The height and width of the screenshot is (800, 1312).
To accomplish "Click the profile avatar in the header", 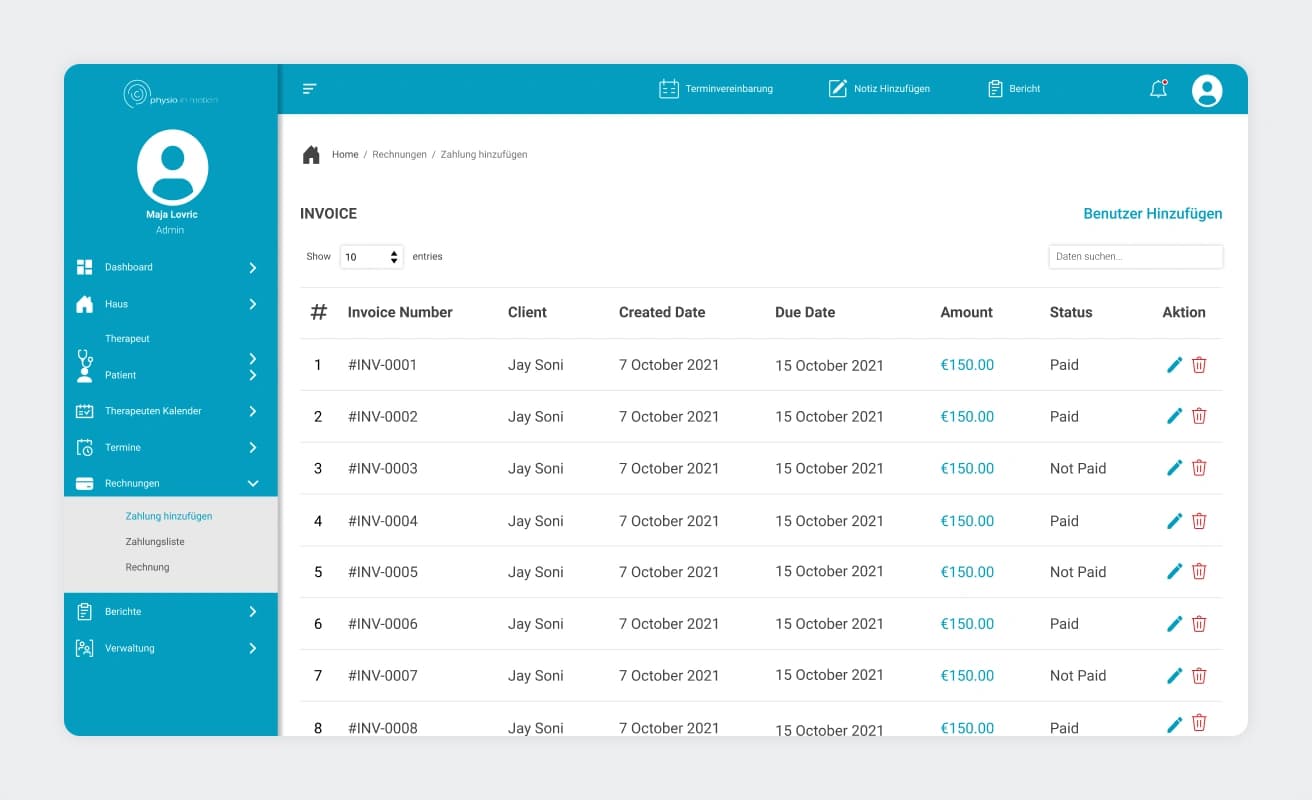I will pos(1207,89).
